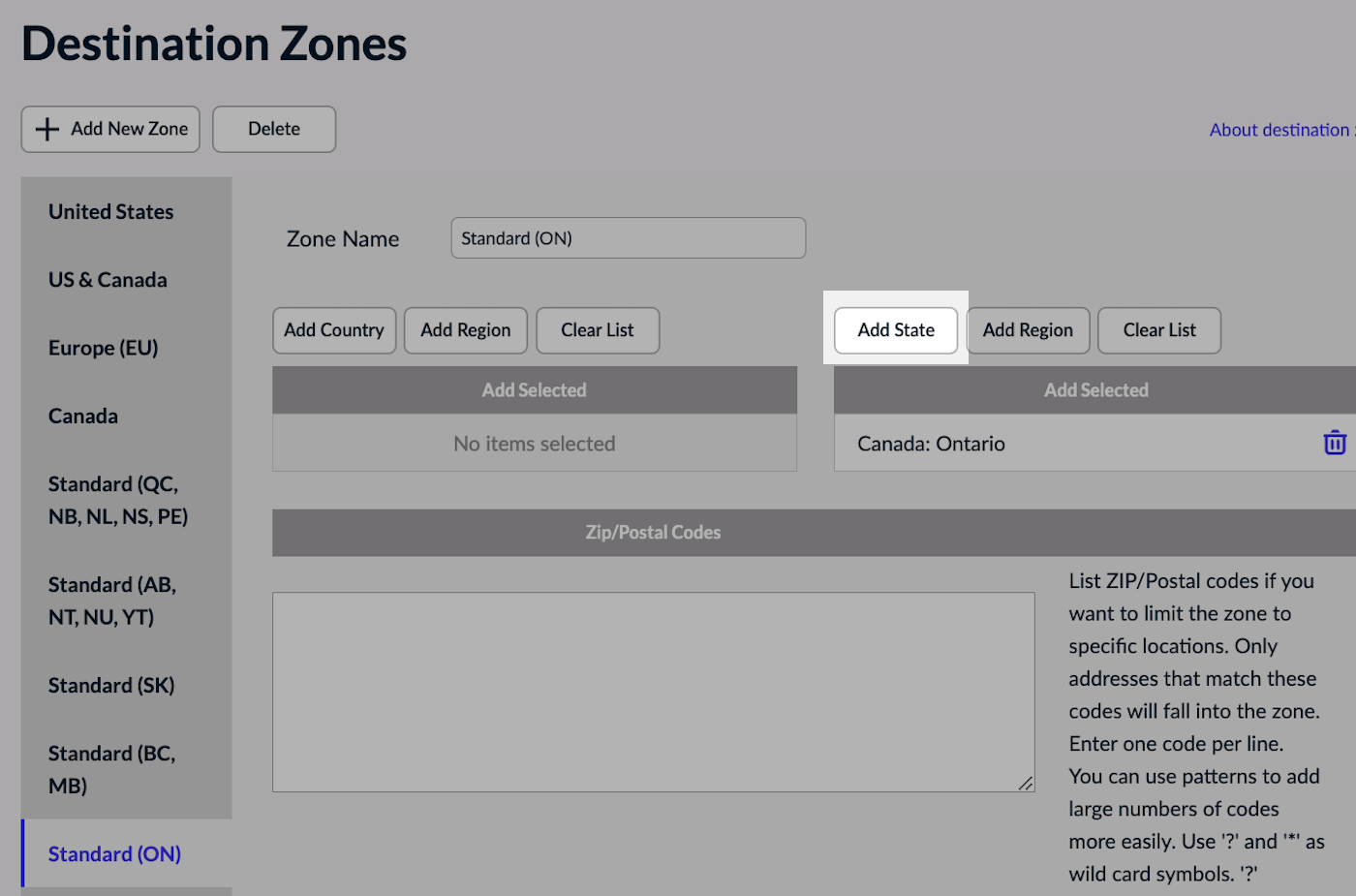Click the plus icon on Add New Zone

pyautogui.click(x=47, y=130)
